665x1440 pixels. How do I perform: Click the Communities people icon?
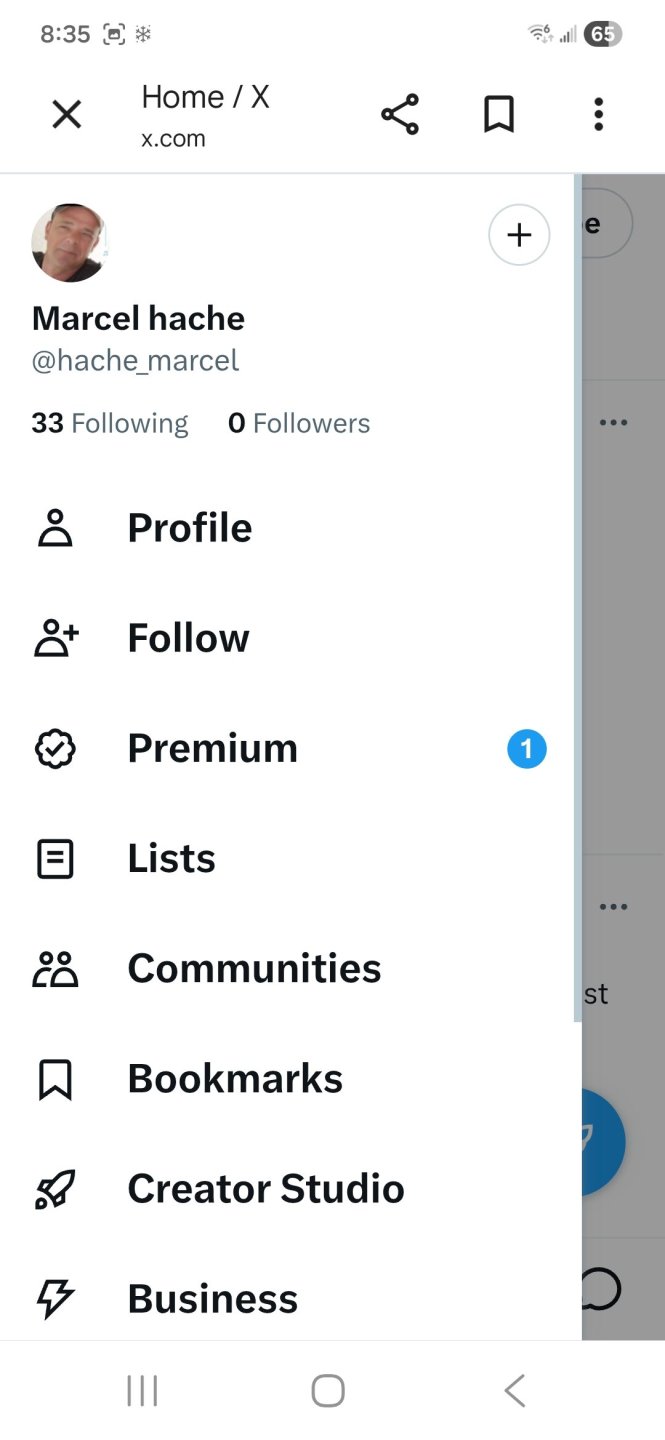[x=55, y=968]
